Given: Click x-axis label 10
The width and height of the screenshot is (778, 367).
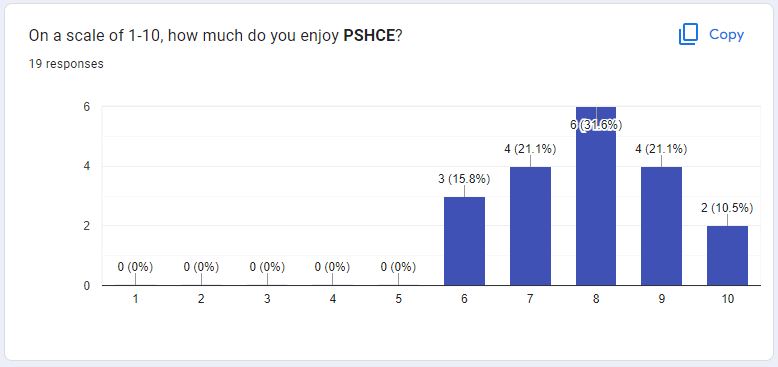Looking at the screenshot, I should click(727, 299).
